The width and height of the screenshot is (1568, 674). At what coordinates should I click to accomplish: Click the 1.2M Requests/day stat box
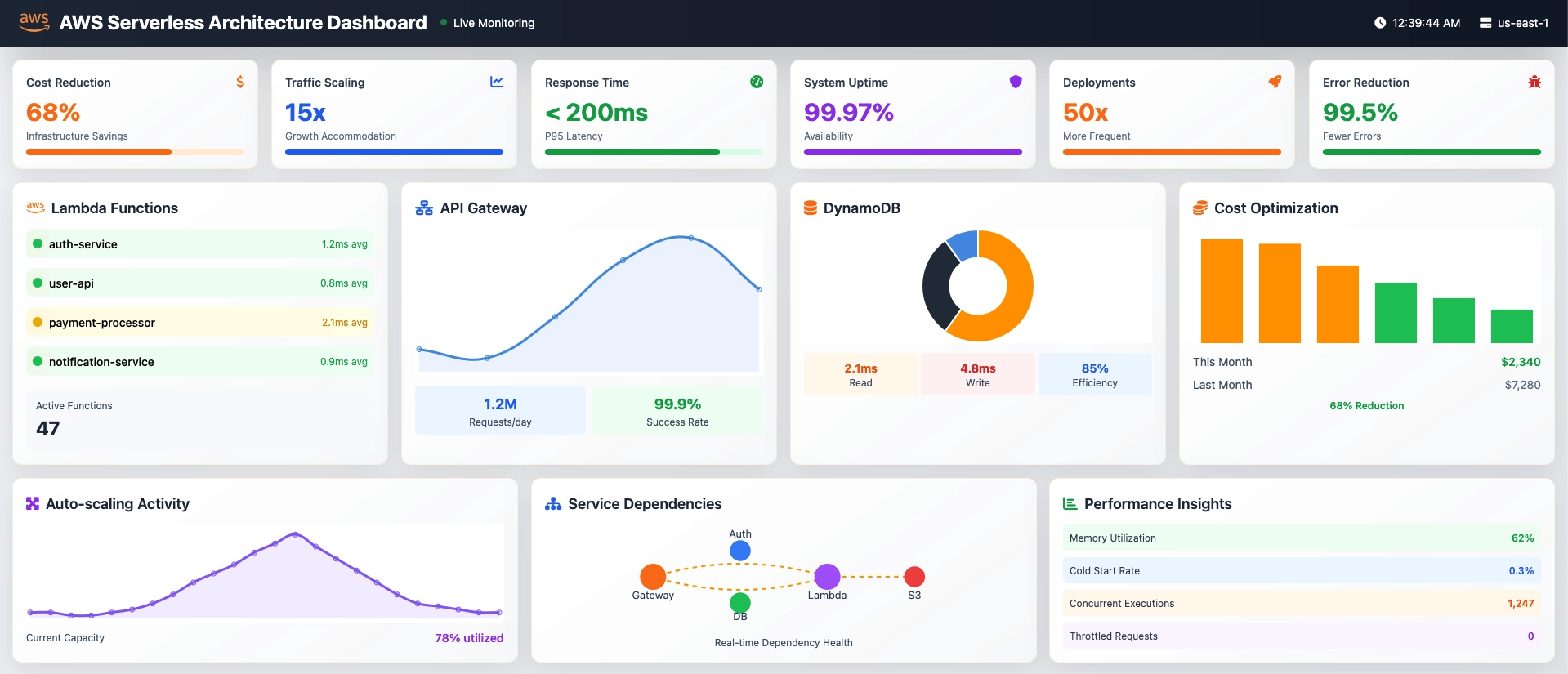click(500, 411)
